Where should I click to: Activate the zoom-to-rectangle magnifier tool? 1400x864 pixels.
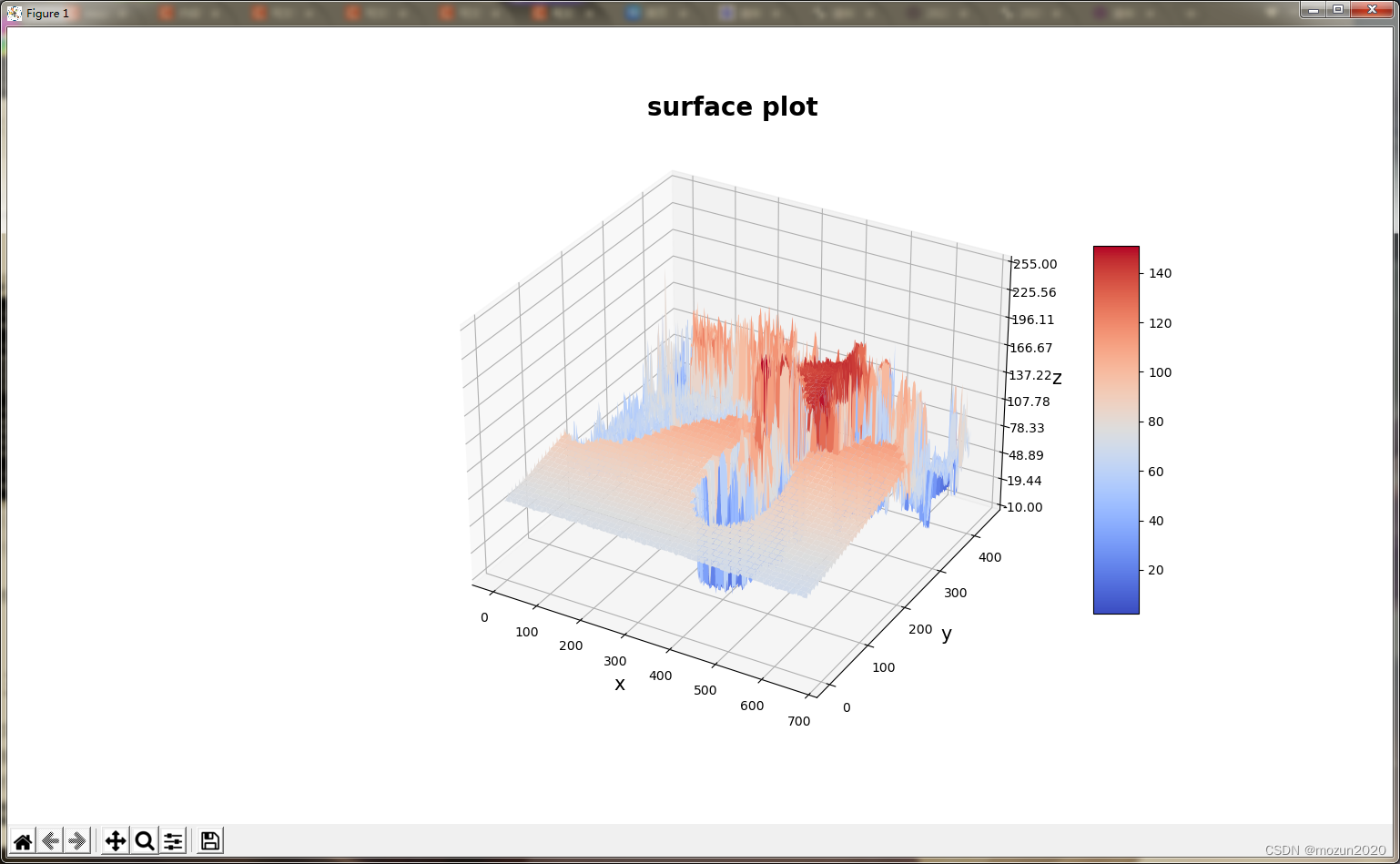point(144,841)
